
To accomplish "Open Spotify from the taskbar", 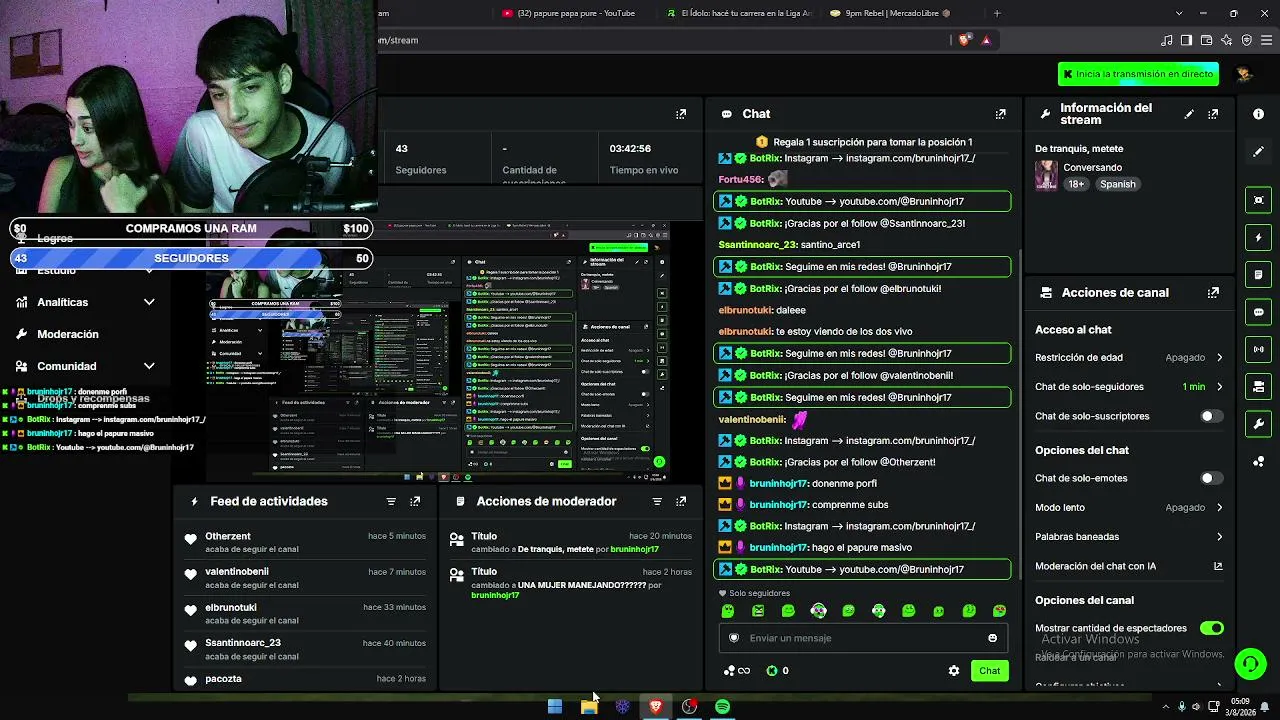I will pyautogui.click(x=722, y=707).
